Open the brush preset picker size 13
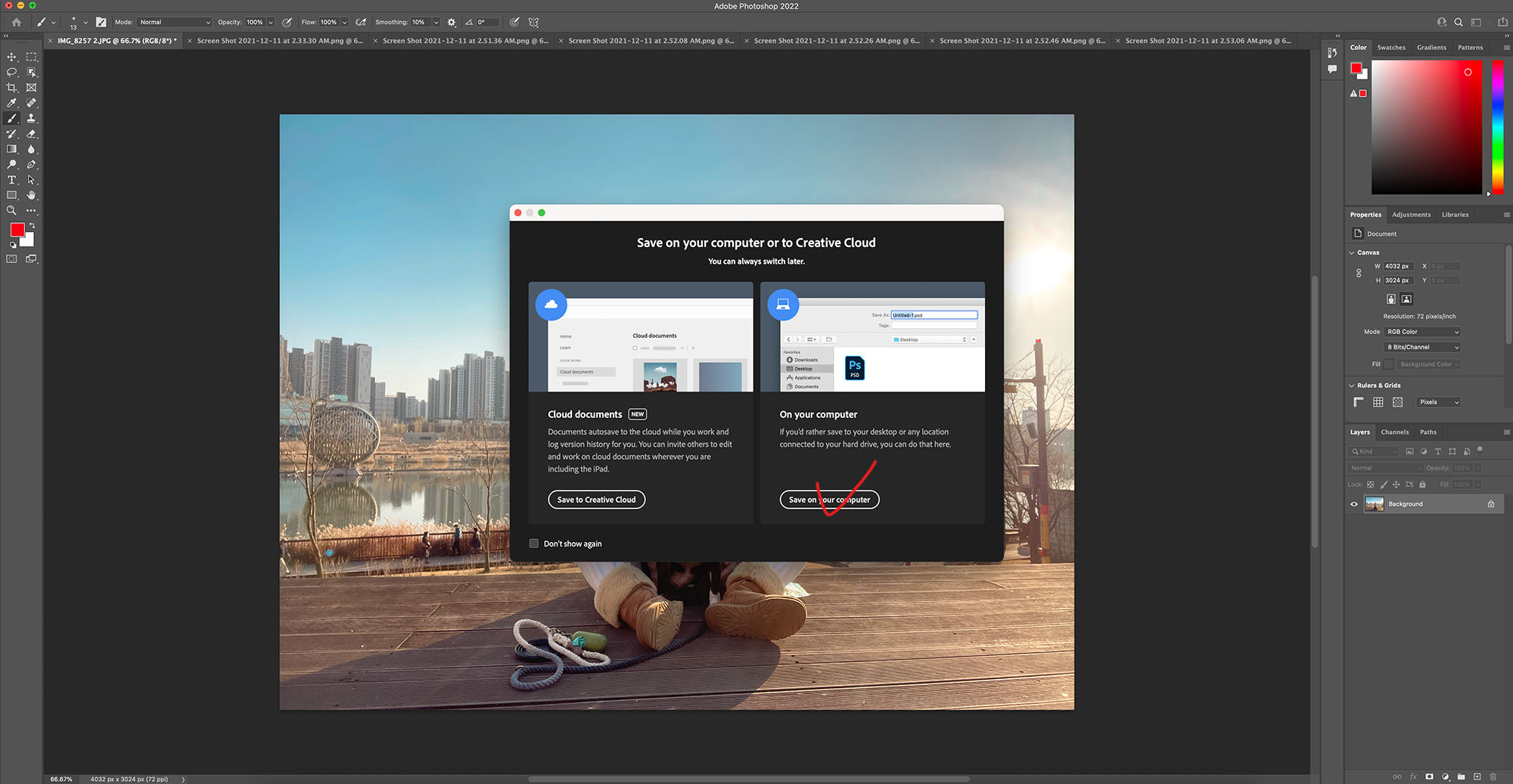This screenshot has height=784, width=1513. tap(77, 22)
